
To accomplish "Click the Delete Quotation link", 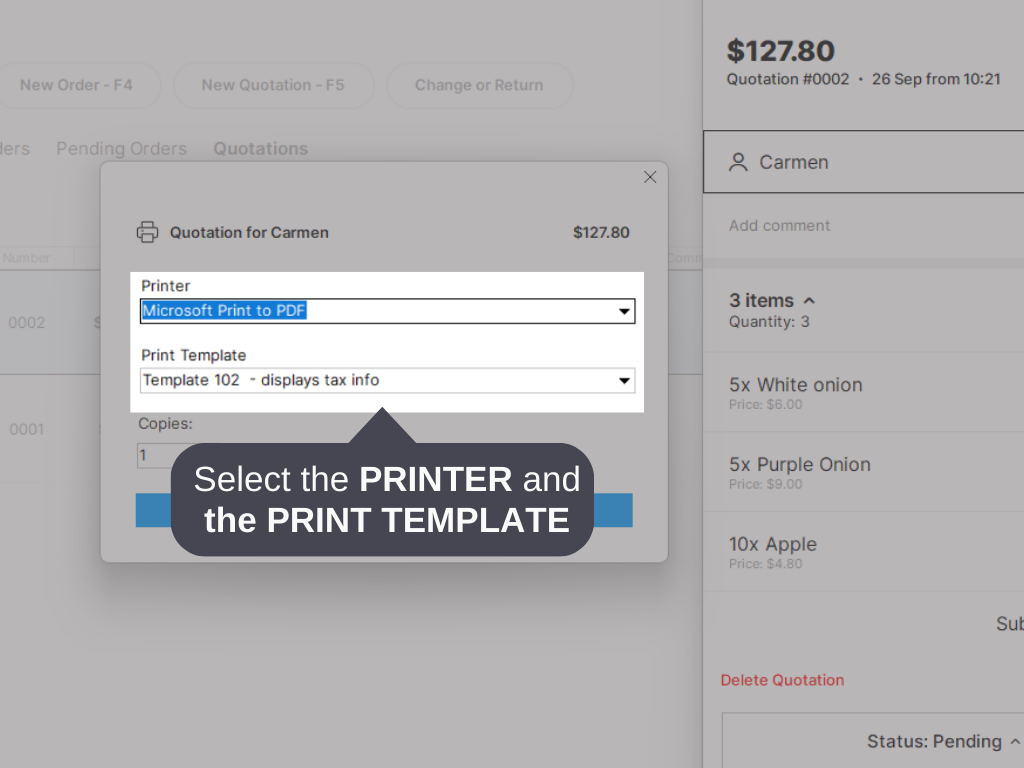I will tap(782, 680).
